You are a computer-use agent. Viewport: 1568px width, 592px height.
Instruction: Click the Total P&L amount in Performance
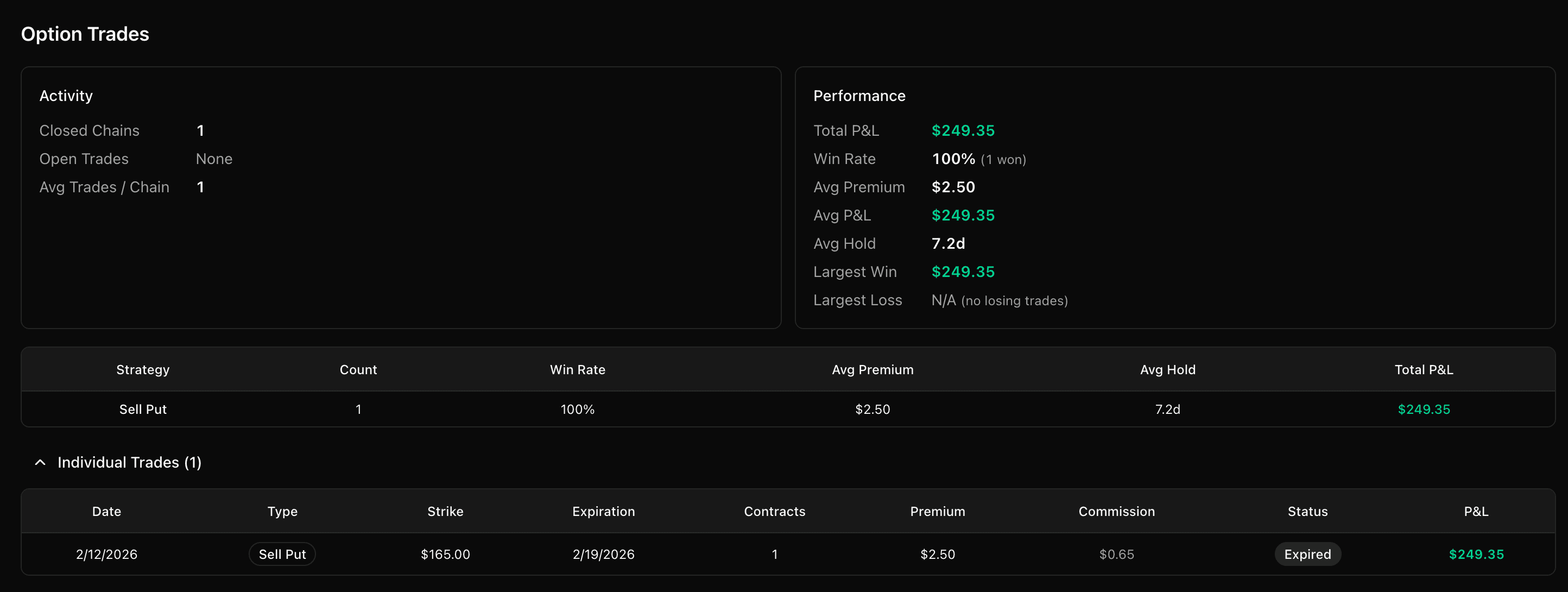pyautogui.click(x=963, y=130)
